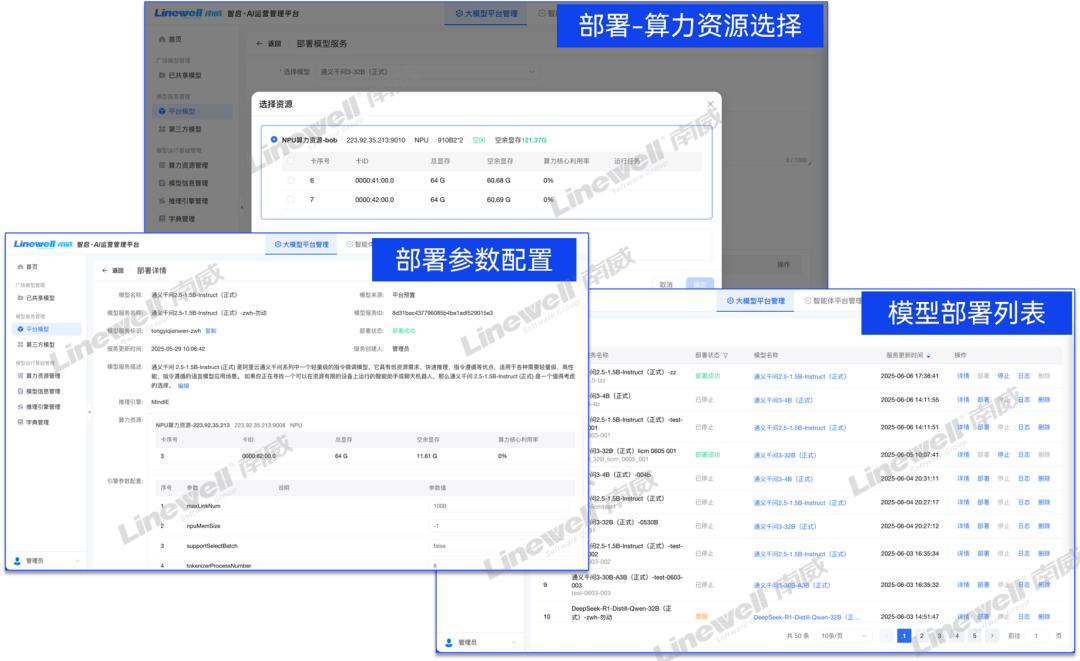
Task: Edit npuMemSize value field -1
Action: coord(499,526)
